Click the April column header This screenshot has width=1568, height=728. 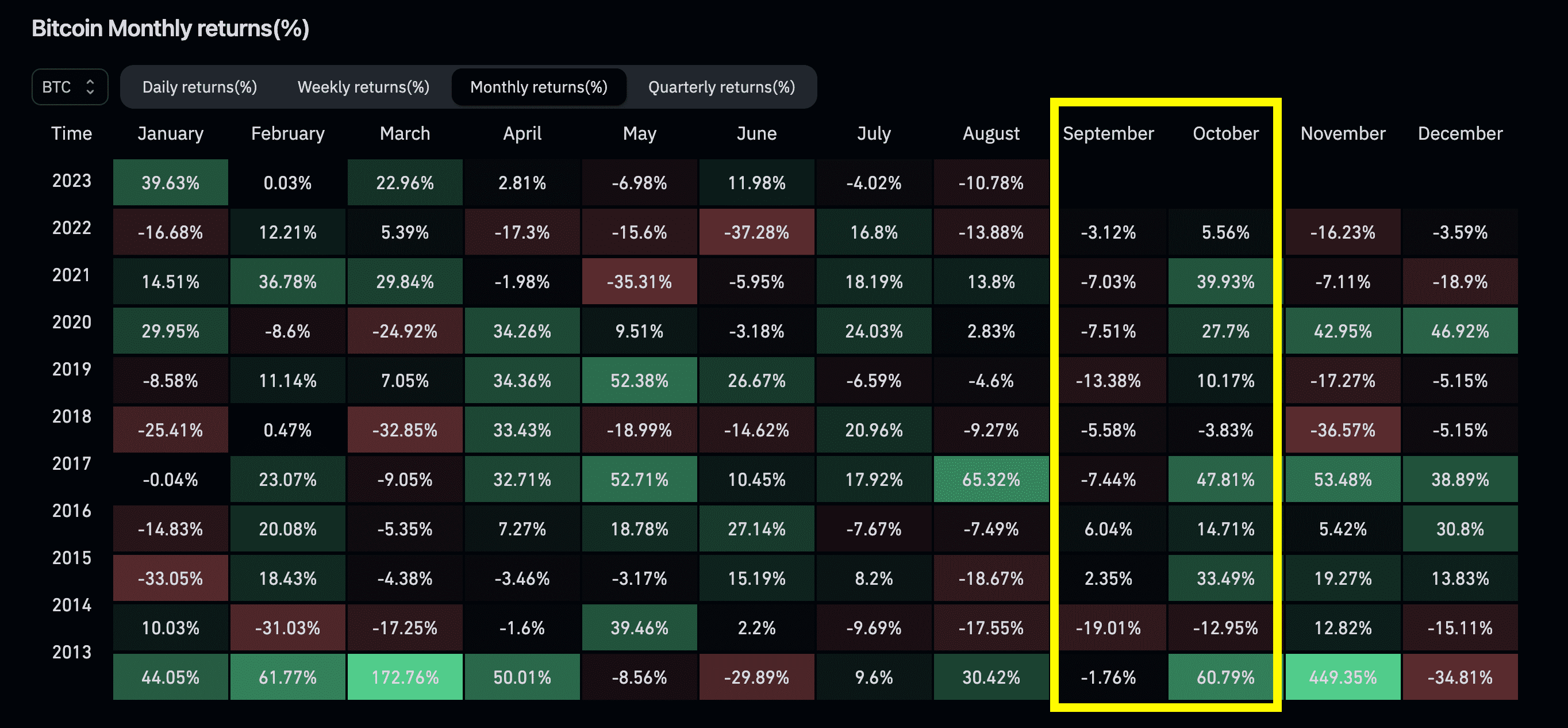tap(522, 133)
